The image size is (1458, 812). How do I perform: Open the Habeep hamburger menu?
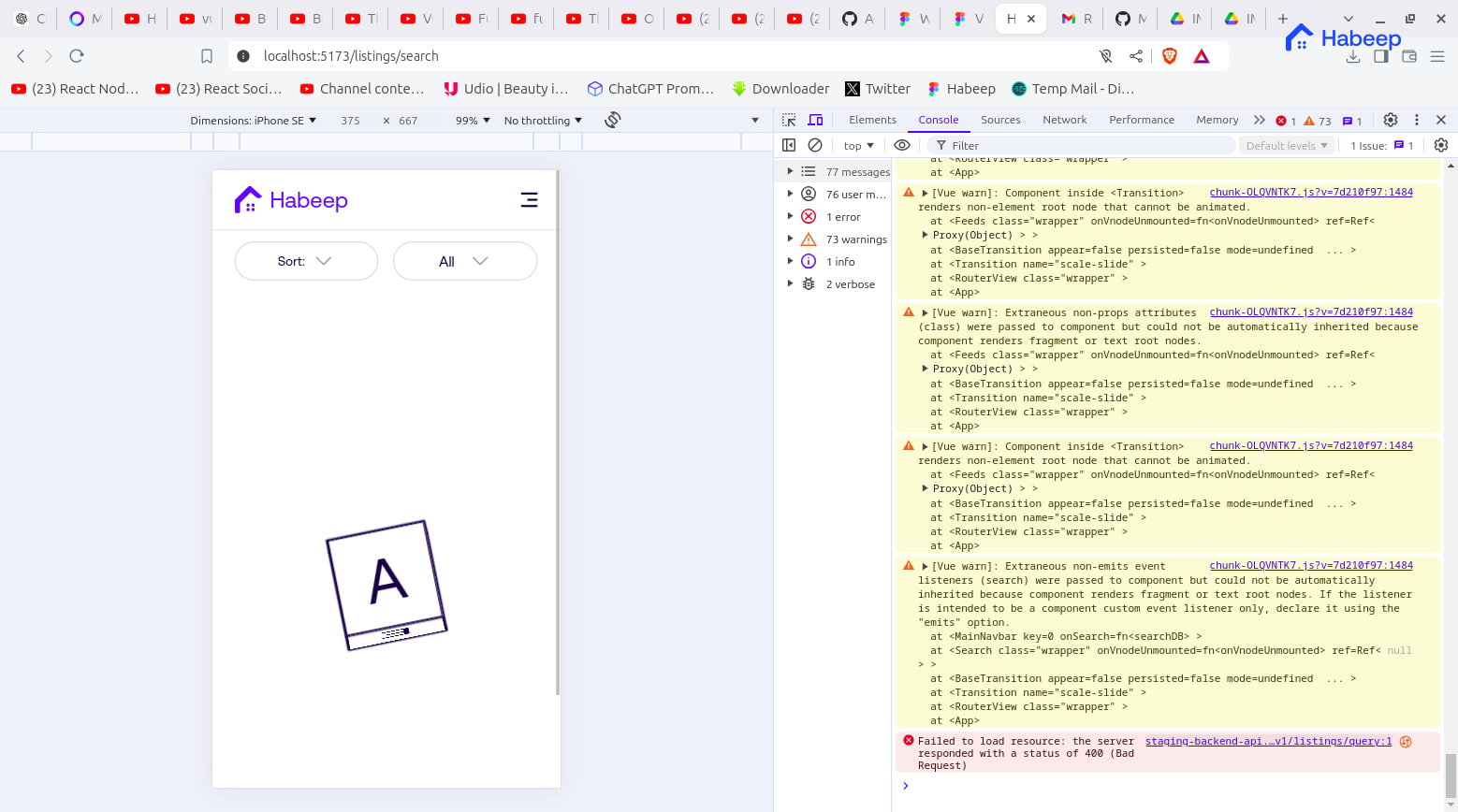[x=529, y=200]
